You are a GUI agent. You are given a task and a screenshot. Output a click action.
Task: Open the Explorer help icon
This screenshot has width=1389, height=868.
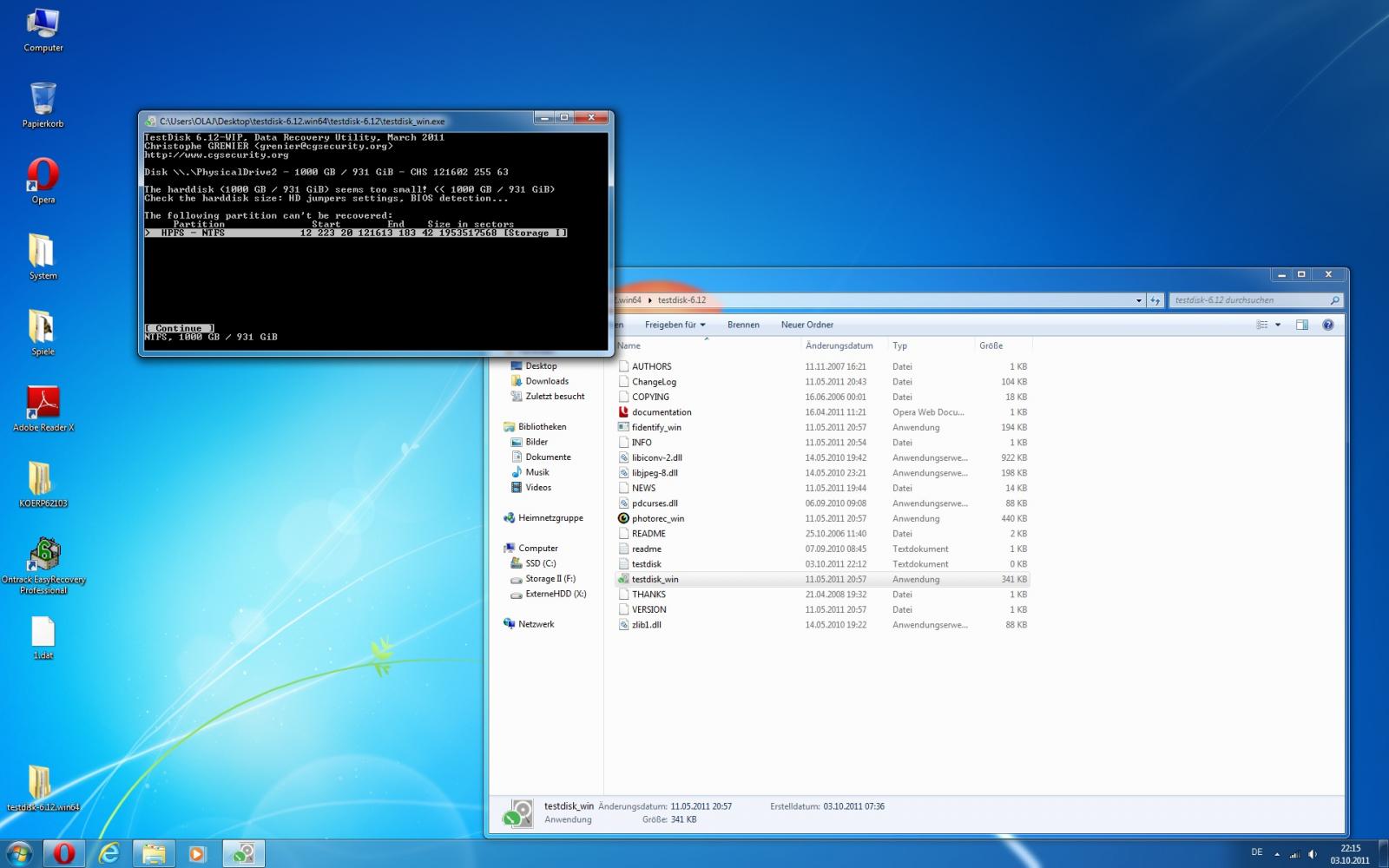[1327, 325]
